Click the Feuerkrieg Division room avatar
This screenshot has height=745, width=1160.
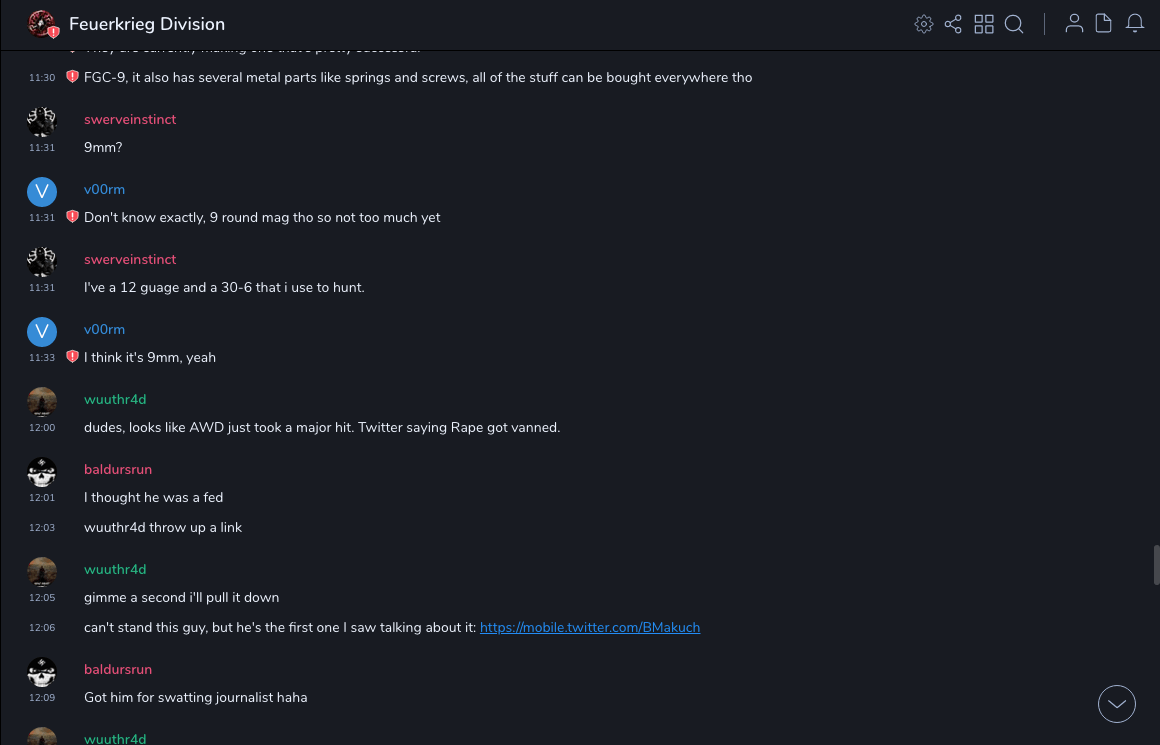click(42, 24)
